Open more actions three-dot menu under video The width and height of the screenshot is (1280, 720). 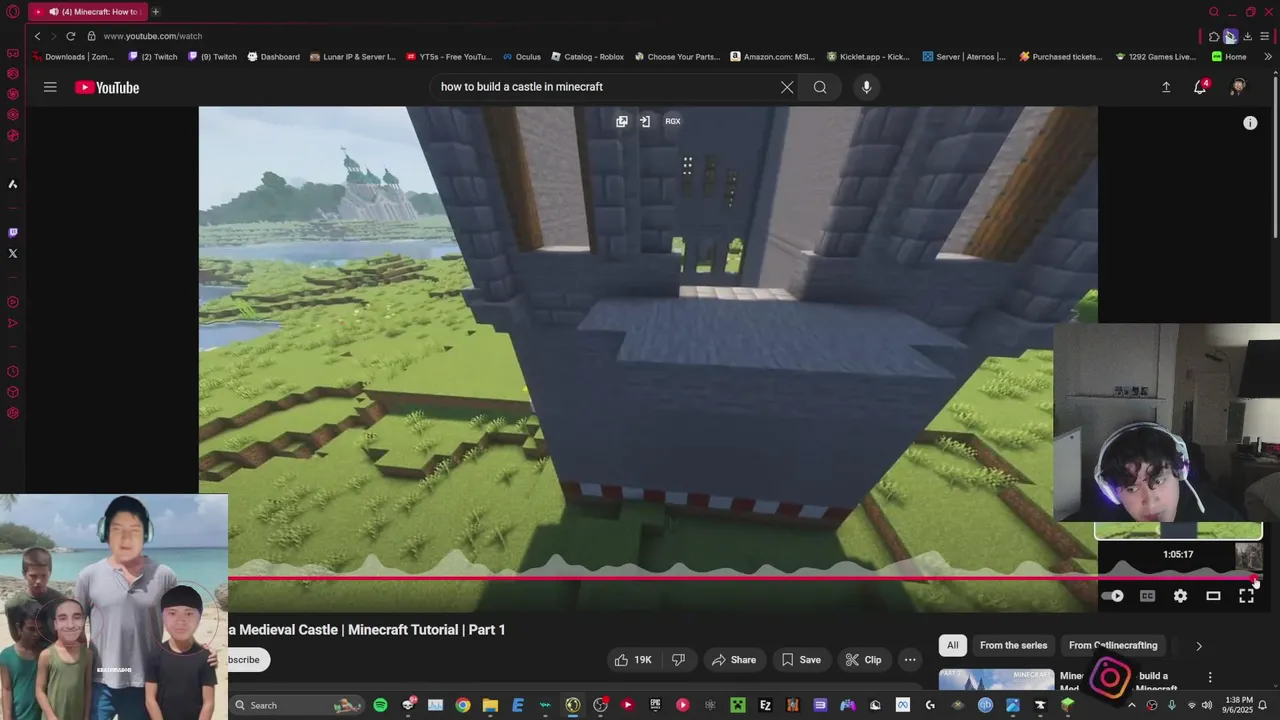910,660
